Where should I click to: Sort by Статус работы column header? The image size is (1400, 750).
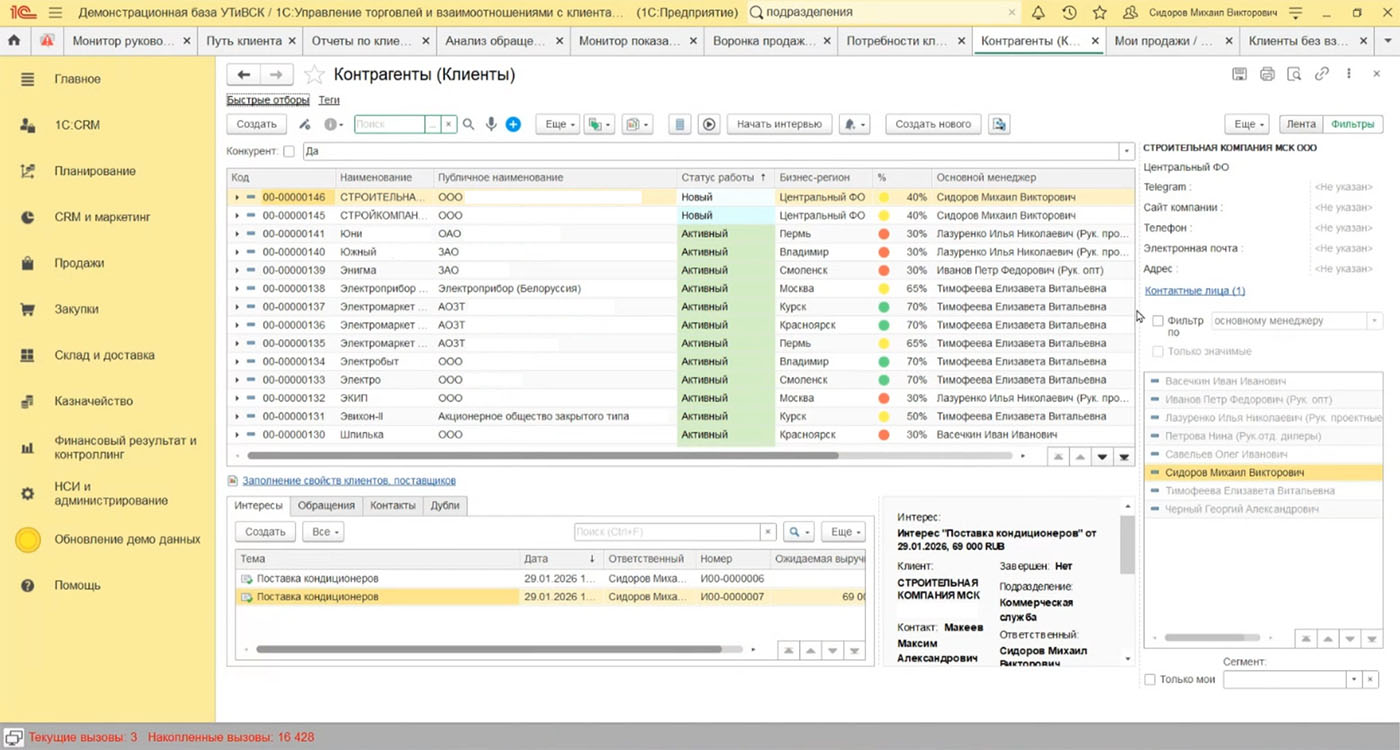[724, 177]
